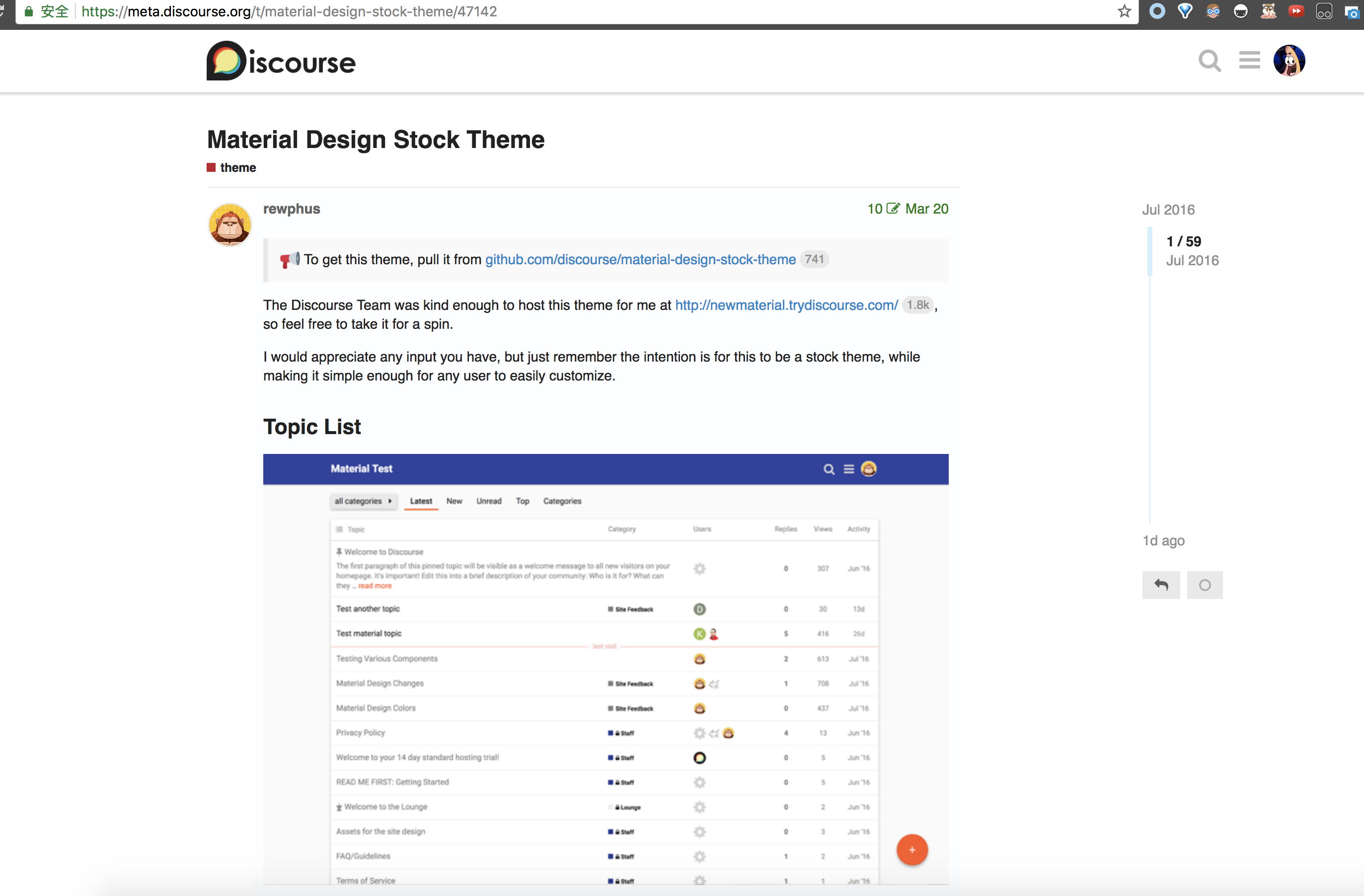This screenshot has width=1364, height=896.
Task: Expand the Topic List screenshot image
Action: [x=605, y=671]
